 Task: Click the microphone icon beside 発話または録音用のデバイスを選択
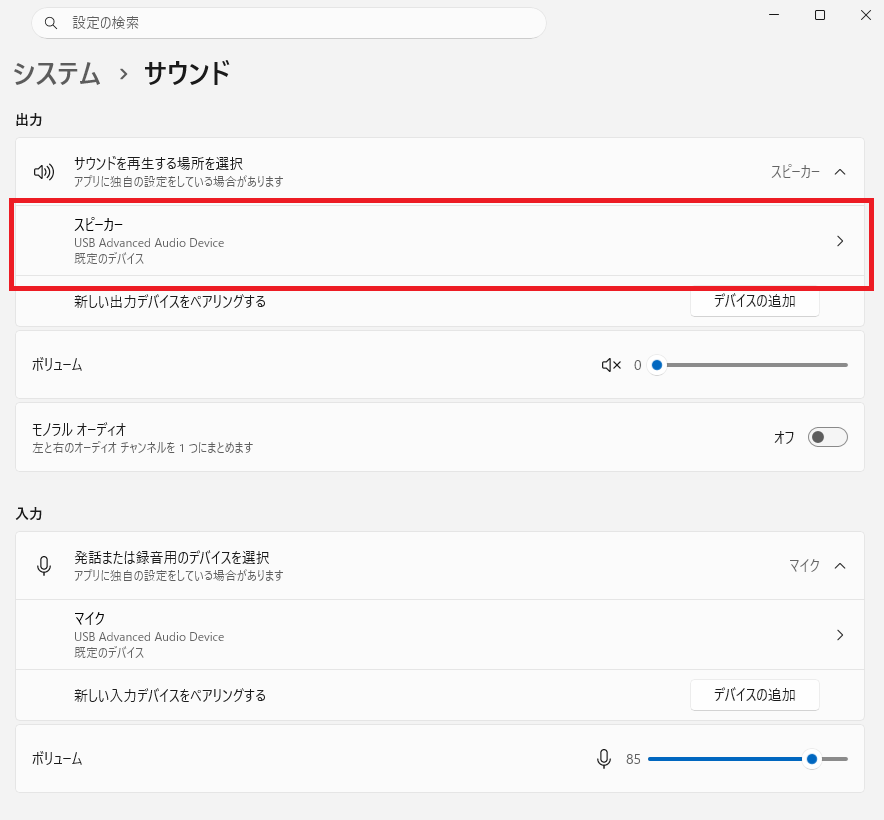coord(43,566)
